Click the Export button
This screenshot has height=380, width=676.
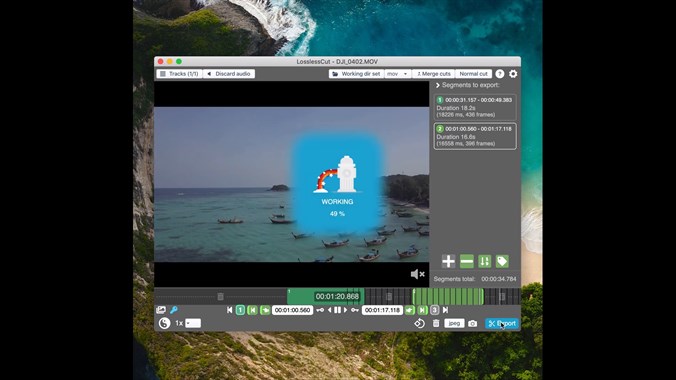(502, 323)
